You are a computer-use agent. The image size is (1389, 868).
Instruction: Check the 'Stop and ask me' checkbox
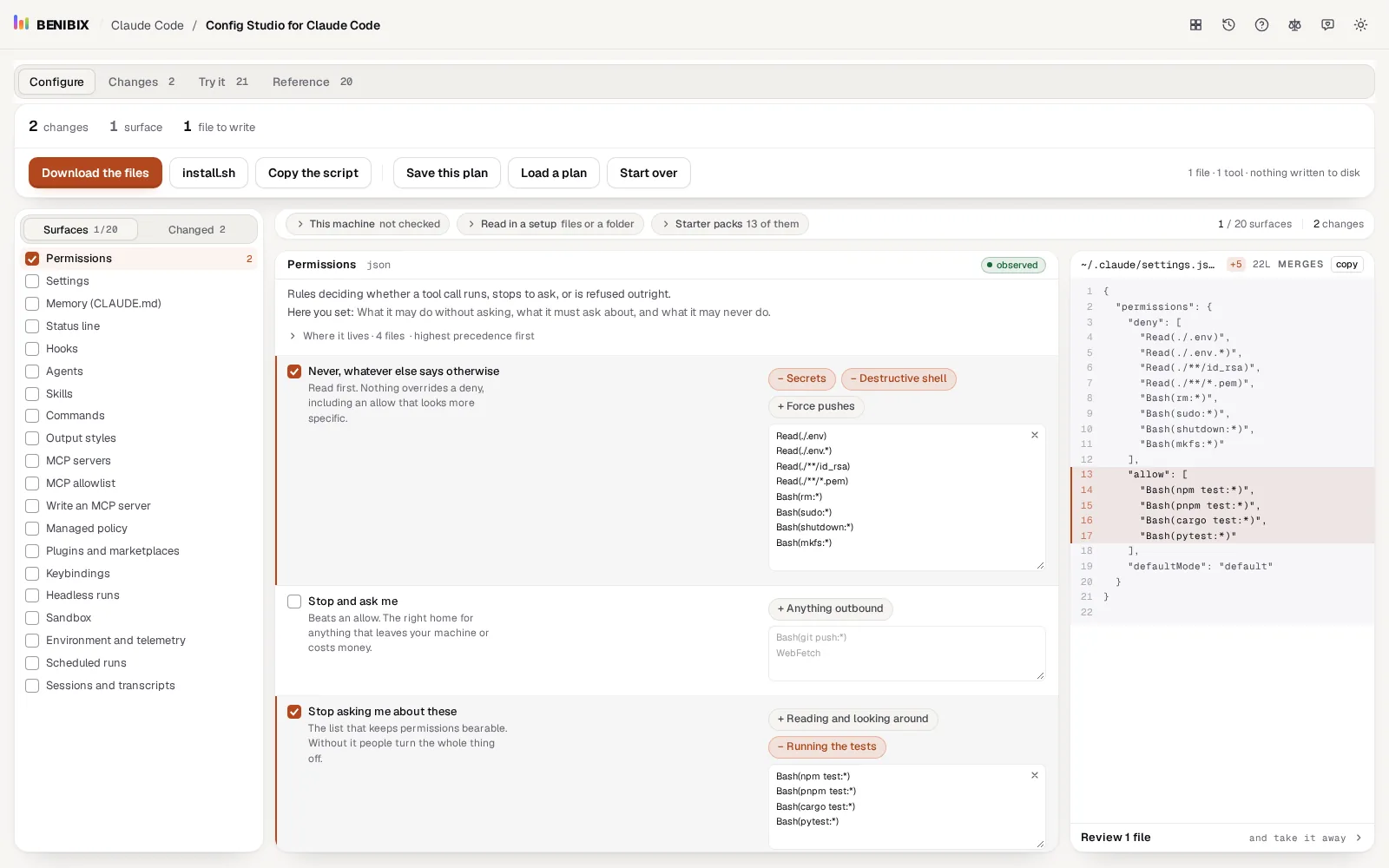294,602
